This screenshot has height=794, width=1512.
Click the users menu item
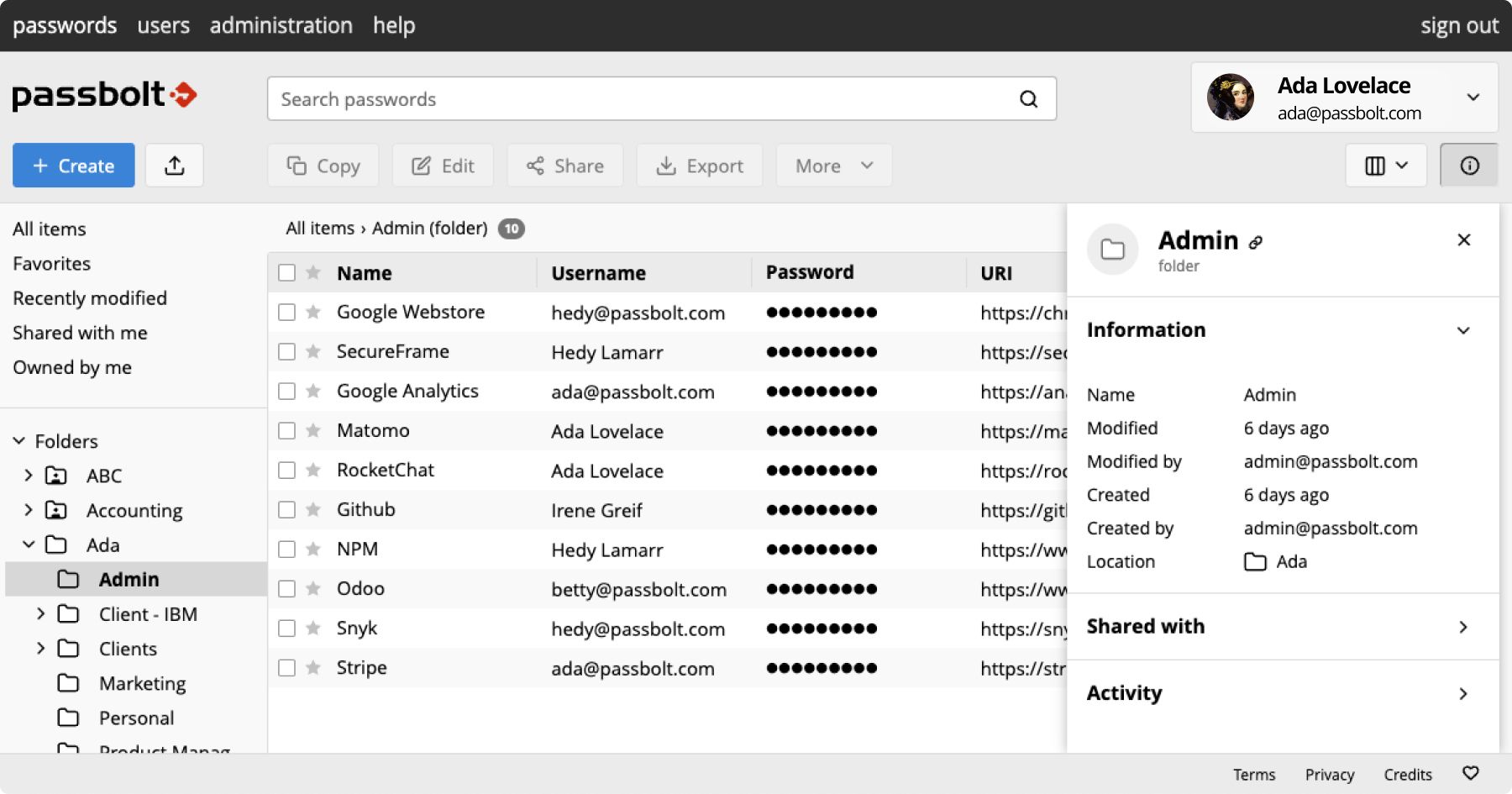point(163,25)
